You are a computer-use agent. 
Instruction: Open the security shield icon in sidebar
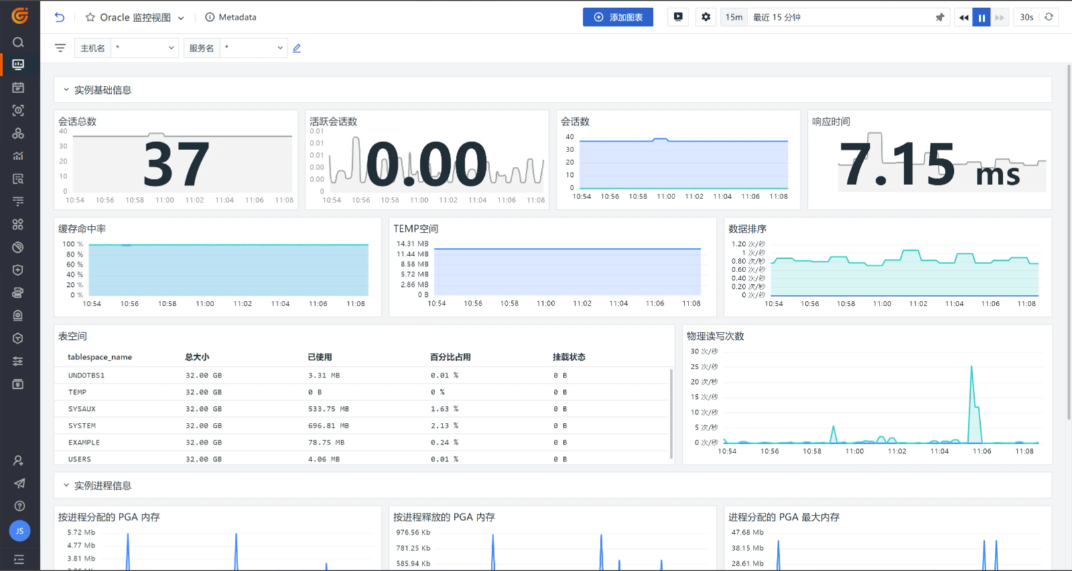18,270
